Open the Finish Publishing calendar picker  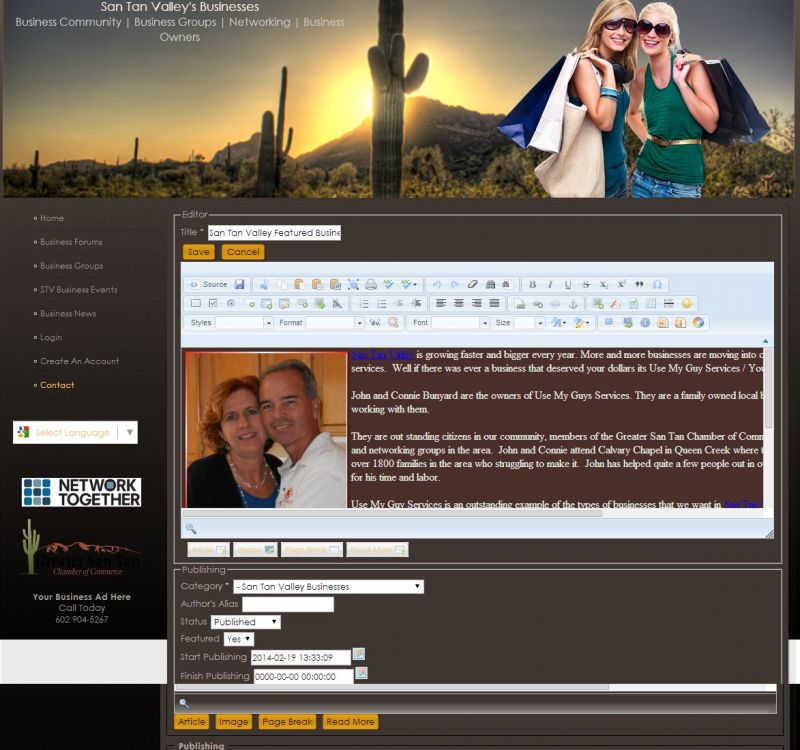[362, 673]
